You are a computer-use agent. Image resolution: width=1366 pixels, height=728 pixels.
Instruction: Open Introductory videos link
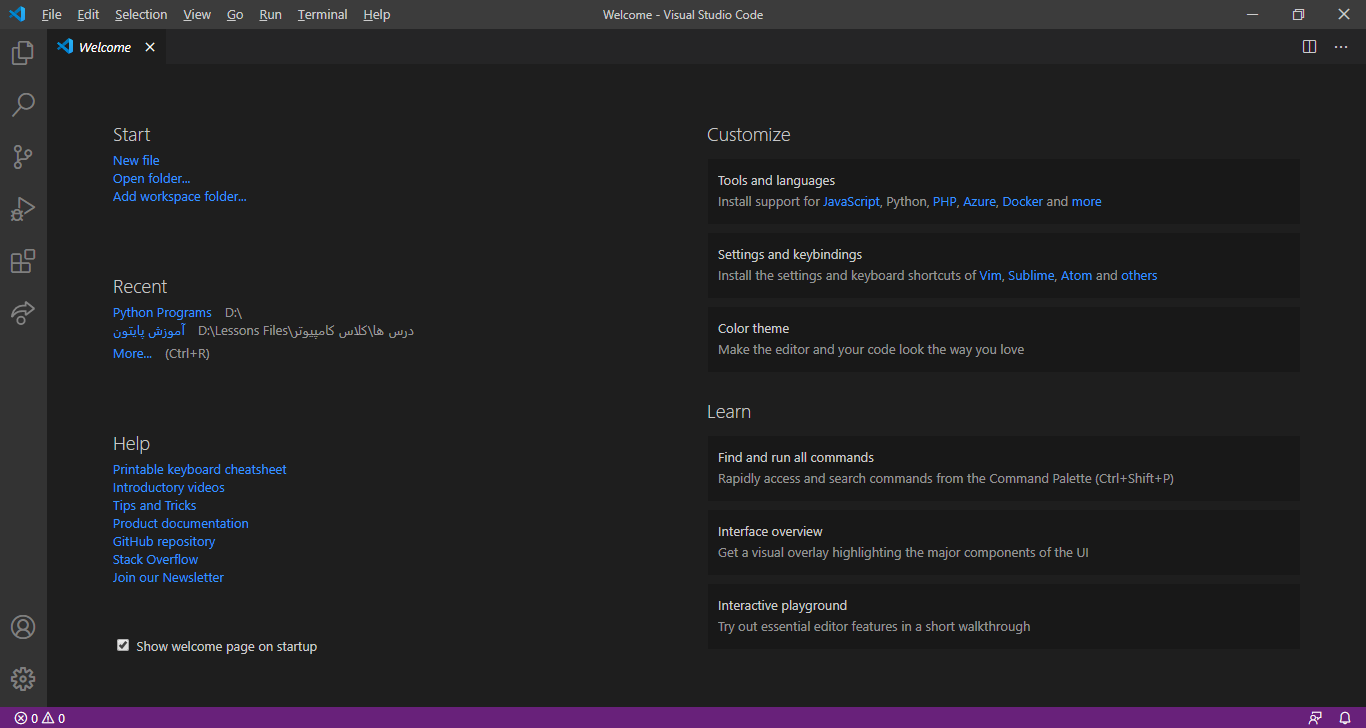coord(168,487)
